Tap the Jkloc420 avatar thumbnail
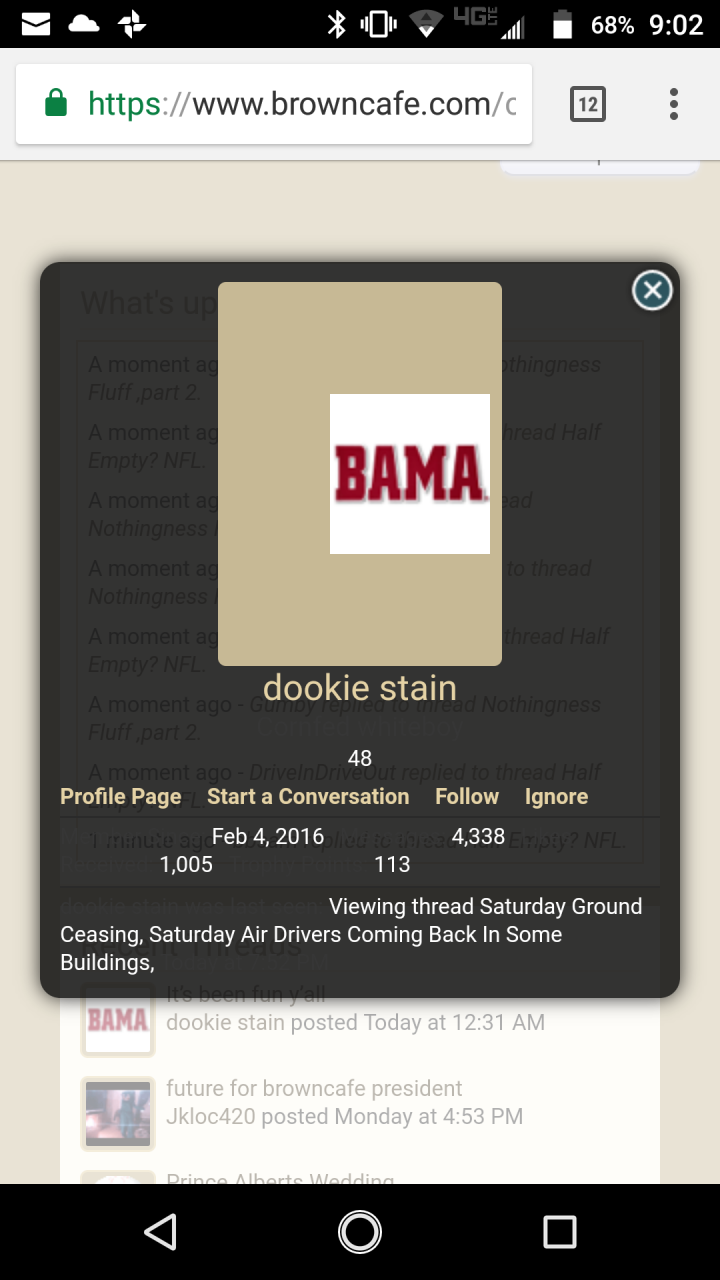Image resolution: width=720 pixels, height=1280 pixels. tap(118, 1113)
